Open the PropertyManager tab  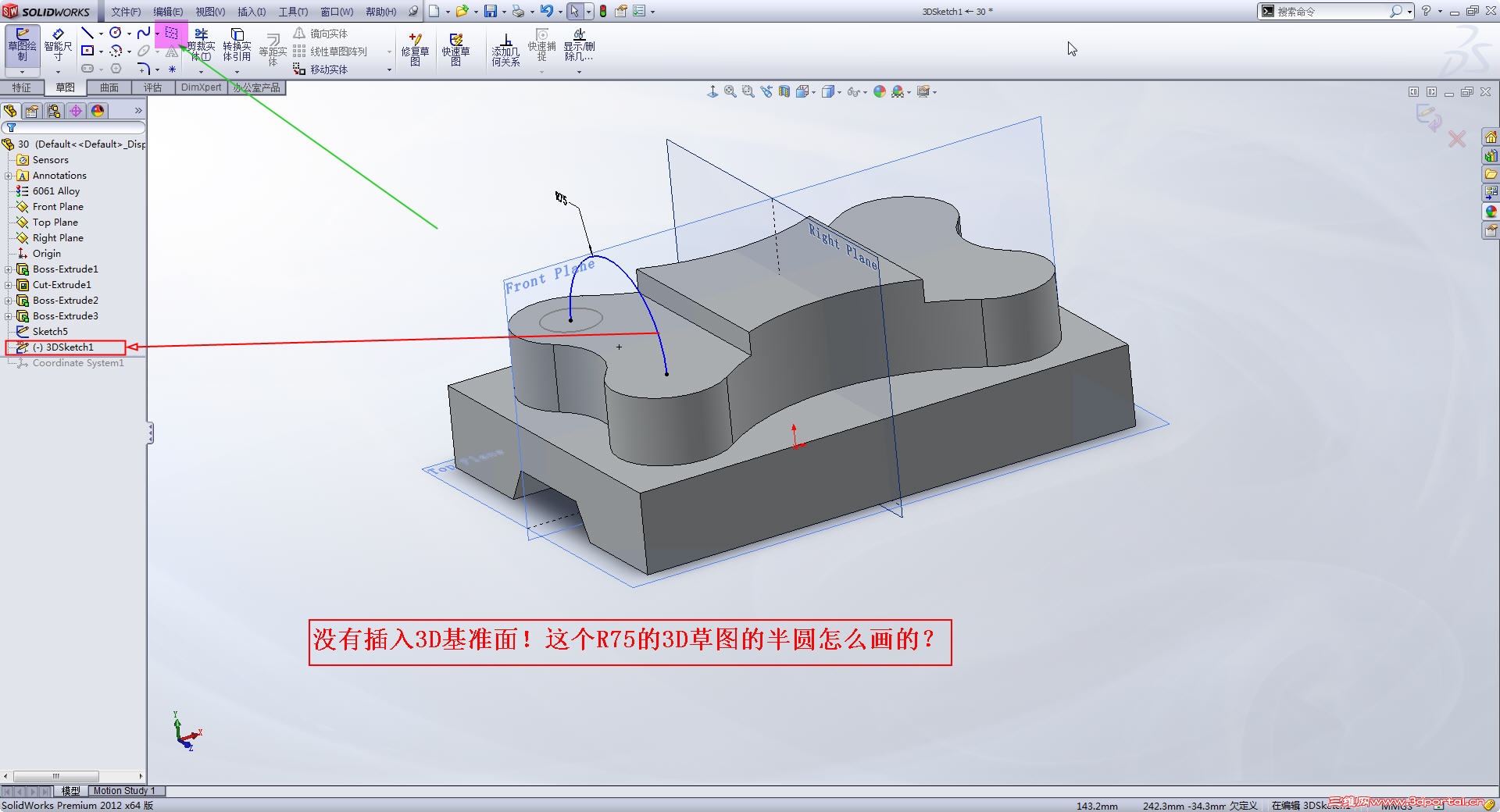click(x=32, y=111)
